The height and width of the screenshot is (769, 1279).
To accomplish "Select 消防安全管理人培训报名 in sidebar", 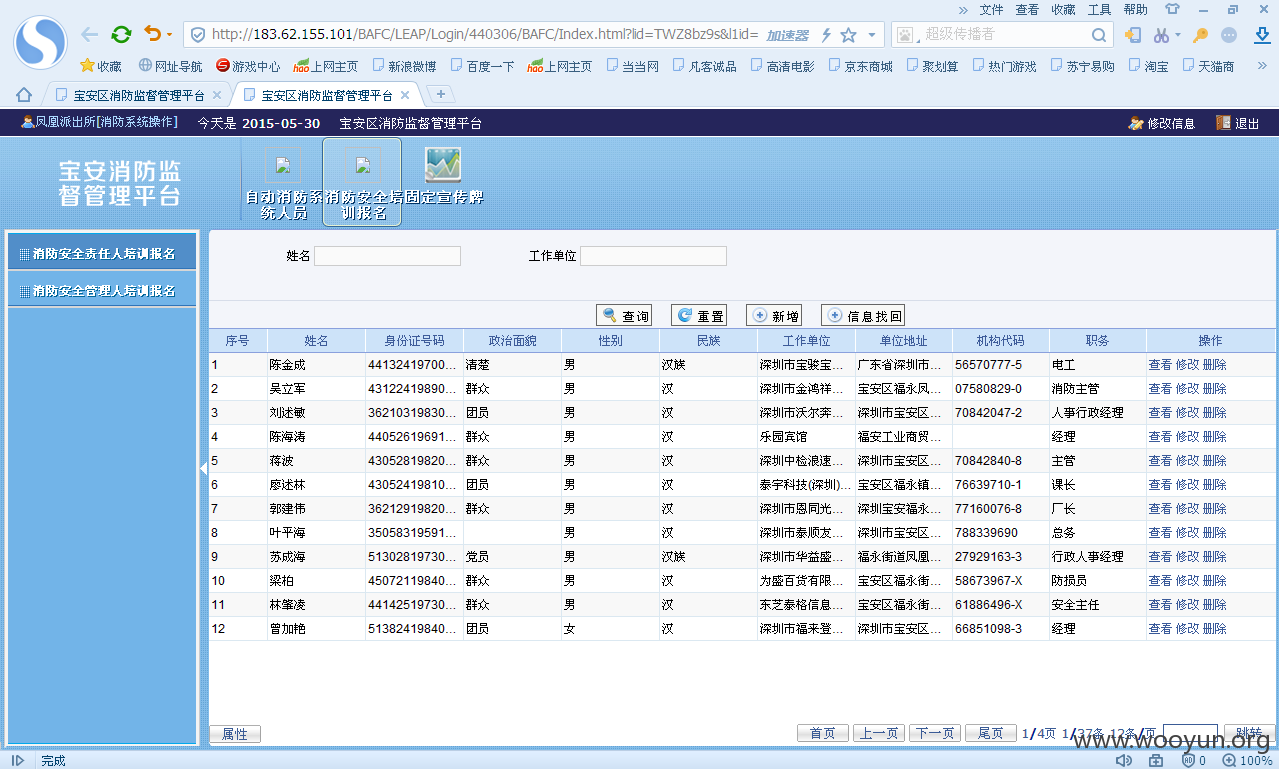I will pos(101,290).
